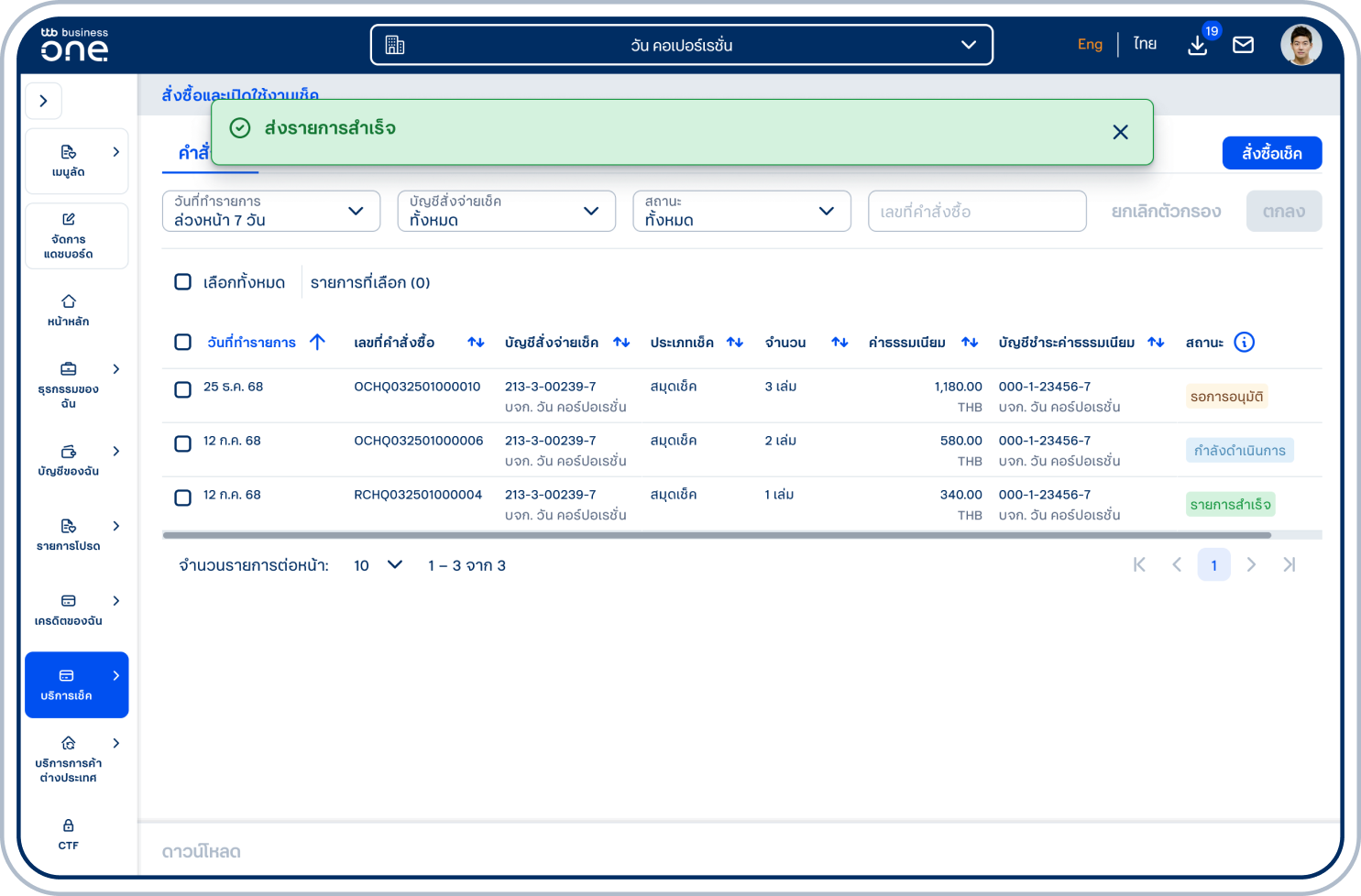Click the user profile avatar
The image size is (1361, 896).
click(x=1301, y=45)
